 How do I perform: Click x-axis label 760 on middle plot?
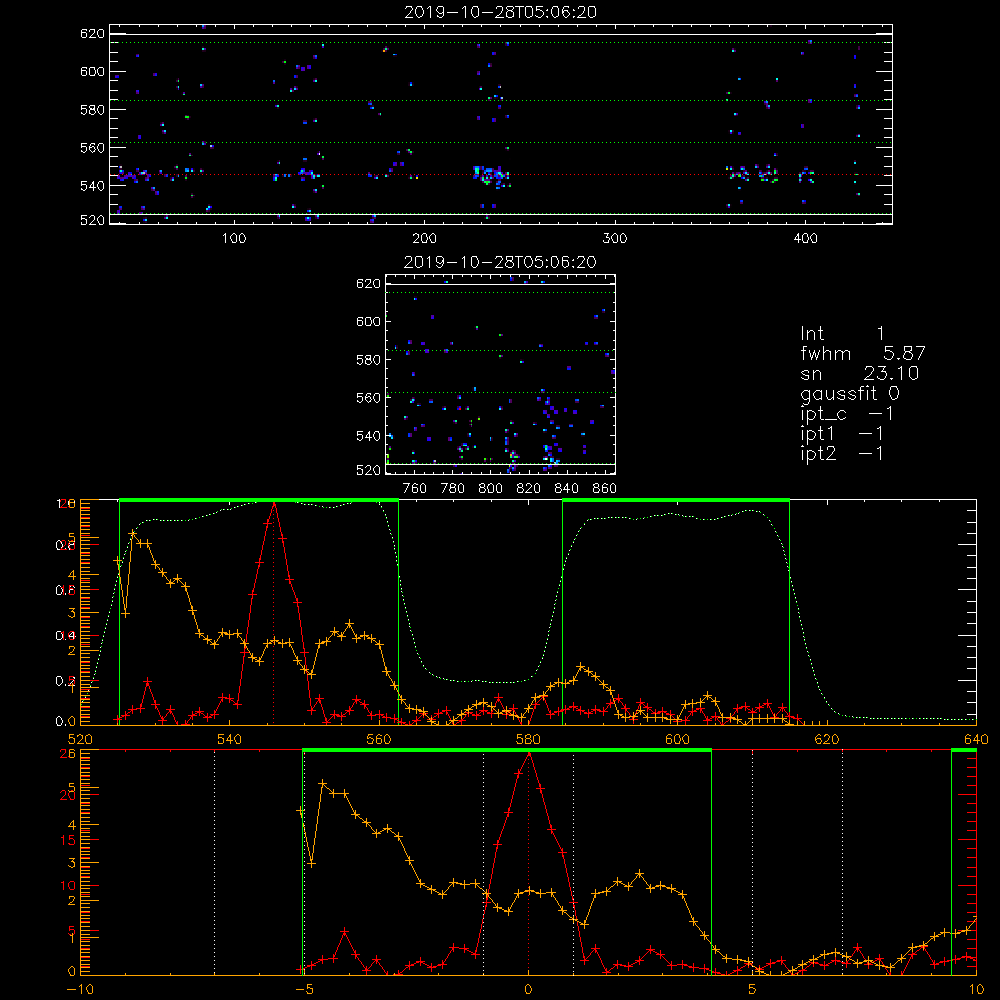tap(415, 489)
